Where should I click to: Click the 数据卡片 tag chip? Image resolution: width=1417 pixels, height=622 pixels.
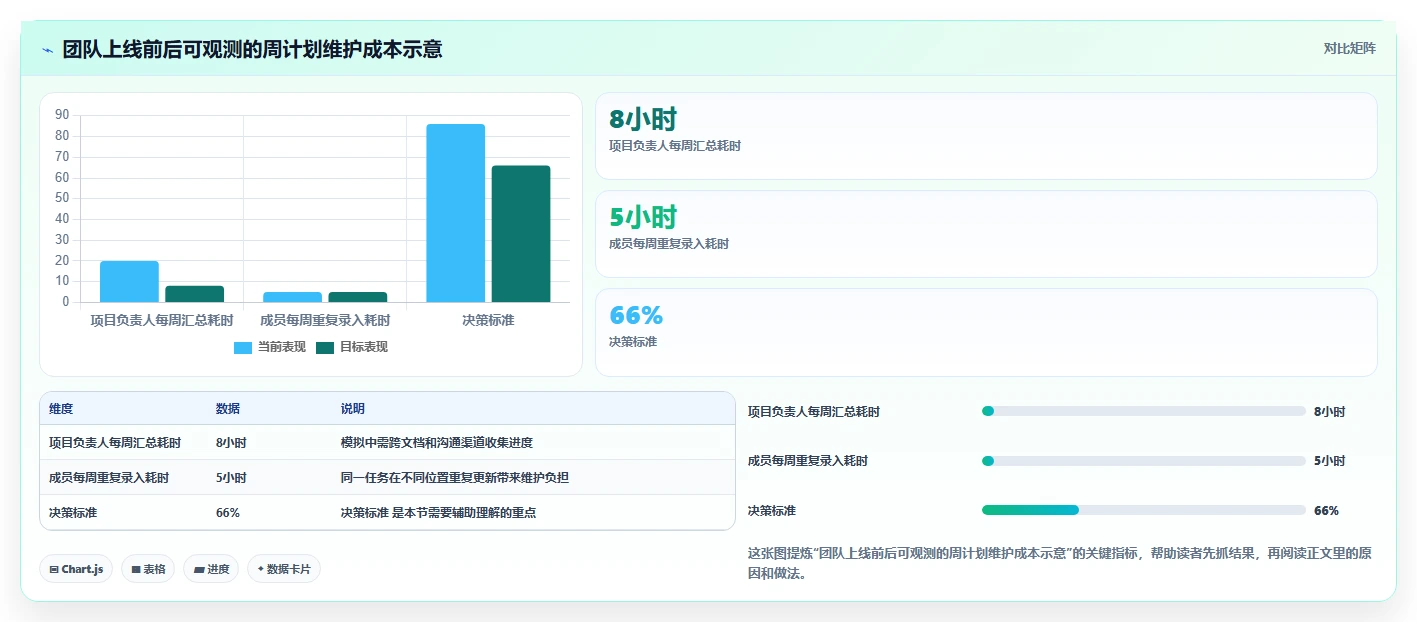(x=284, y=569)
